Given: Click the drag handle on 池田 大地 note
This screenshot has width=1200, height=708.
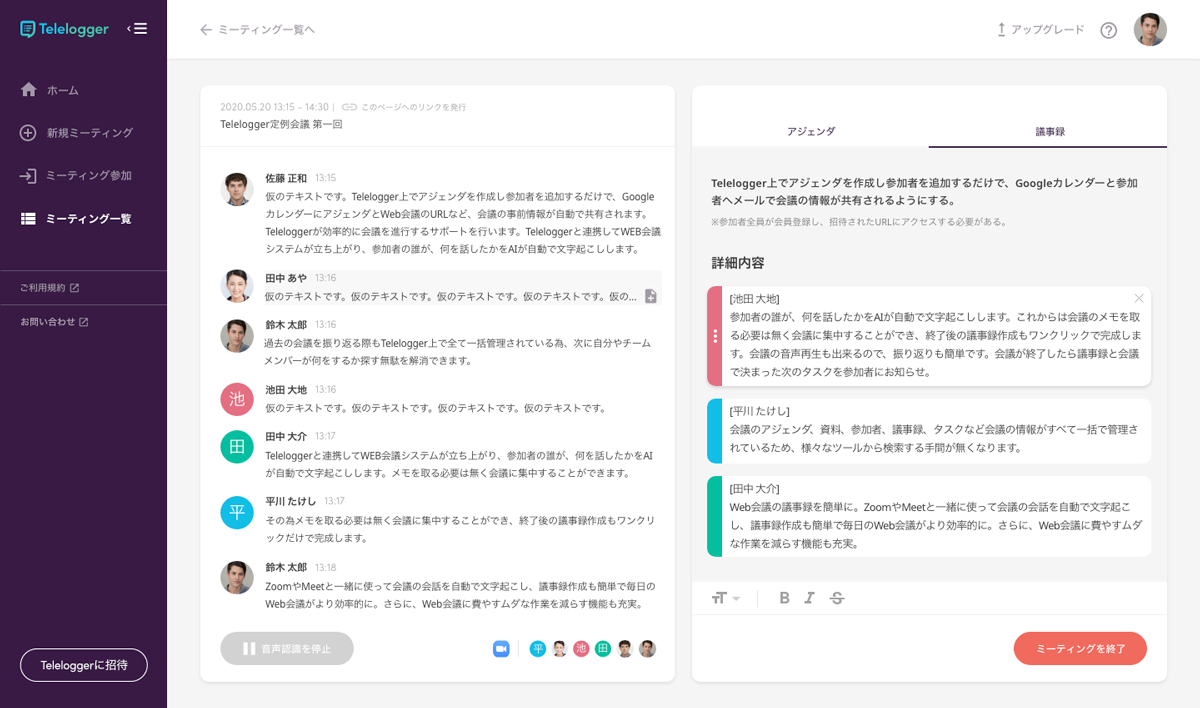Looking at the screenshot, I should click(715, 336).
